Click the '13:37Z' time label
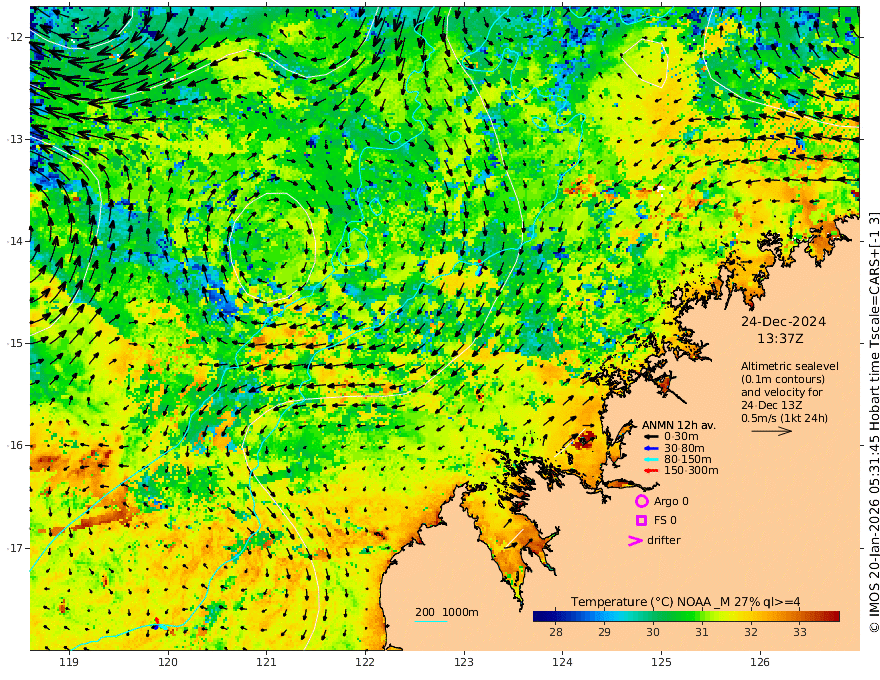 pos(780,339)
